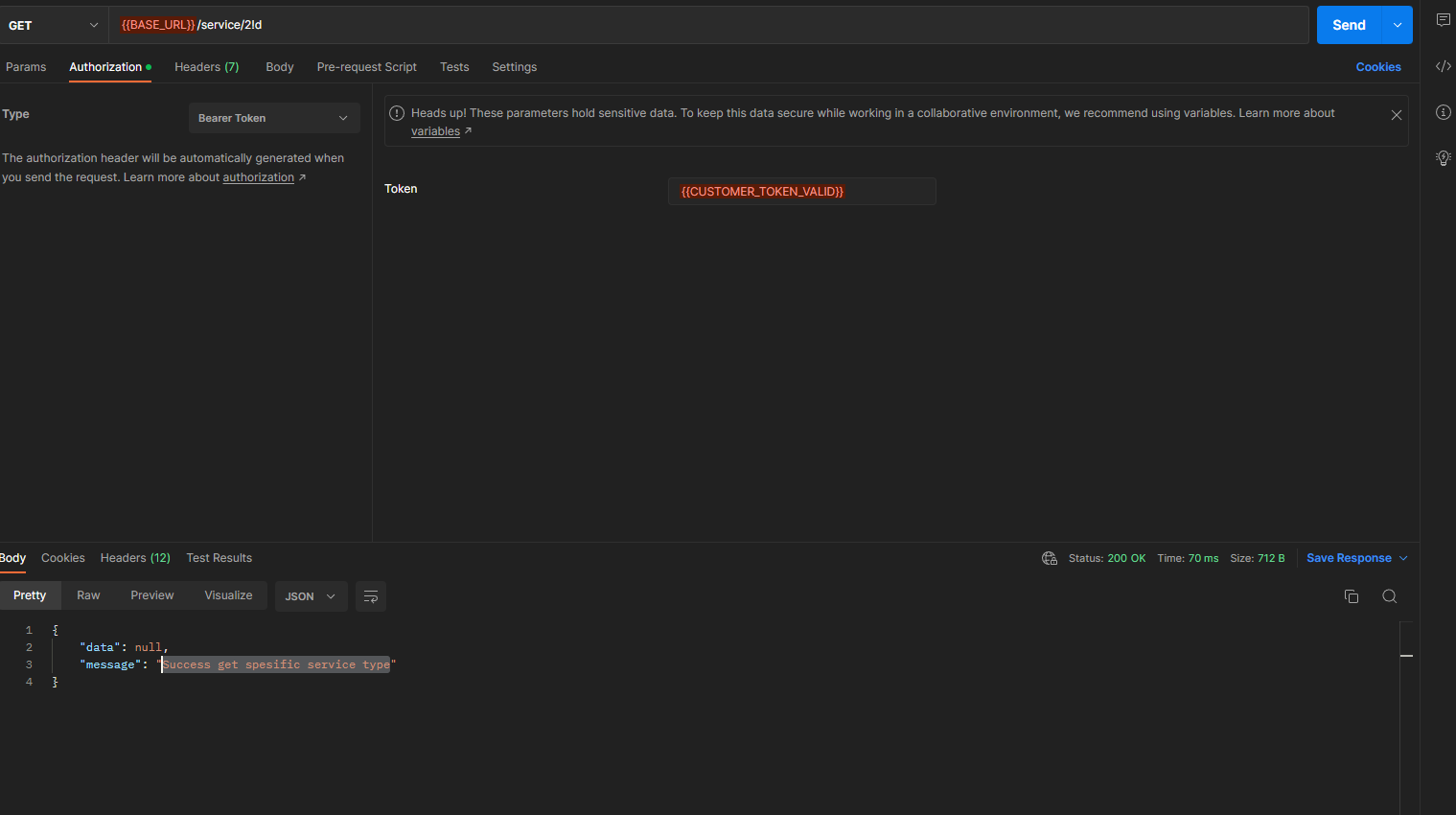The image size is (1456, 815).
Task: Open the Tests tab
Action: 454,67
